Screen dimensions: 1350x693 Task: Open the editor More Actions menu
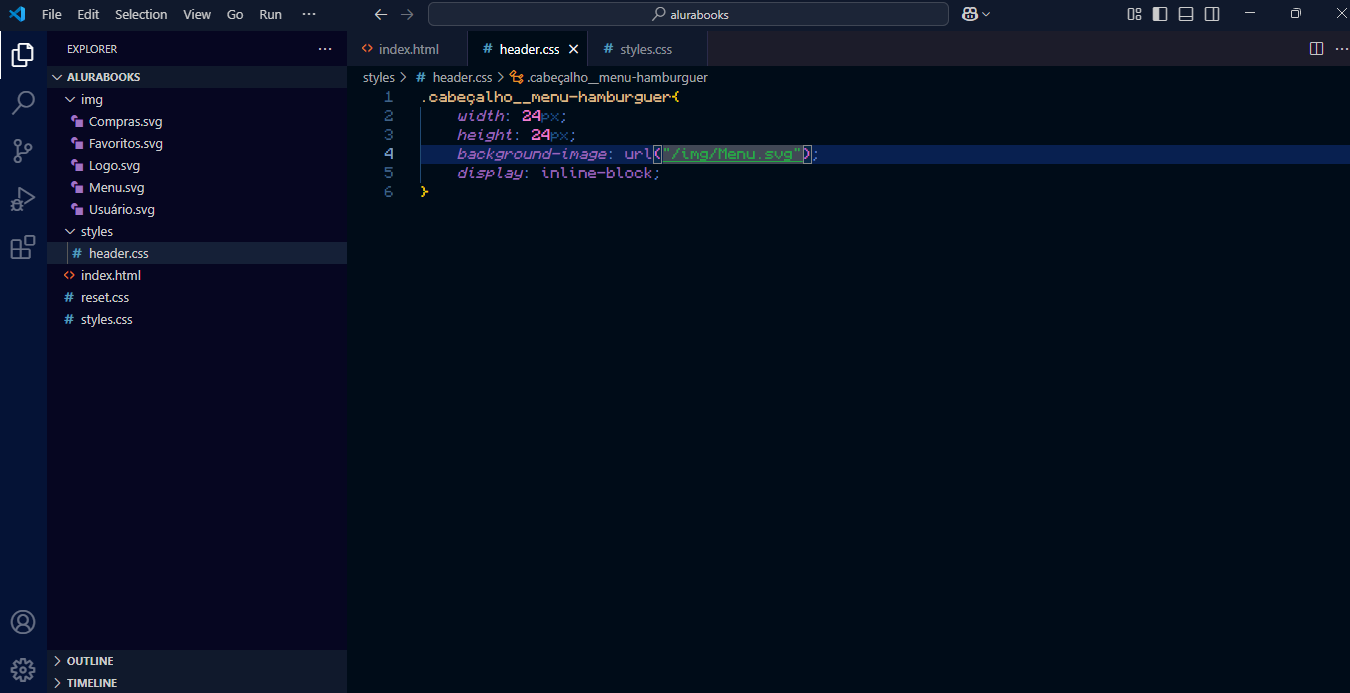pyautogui.click(x=1340, y=49)
